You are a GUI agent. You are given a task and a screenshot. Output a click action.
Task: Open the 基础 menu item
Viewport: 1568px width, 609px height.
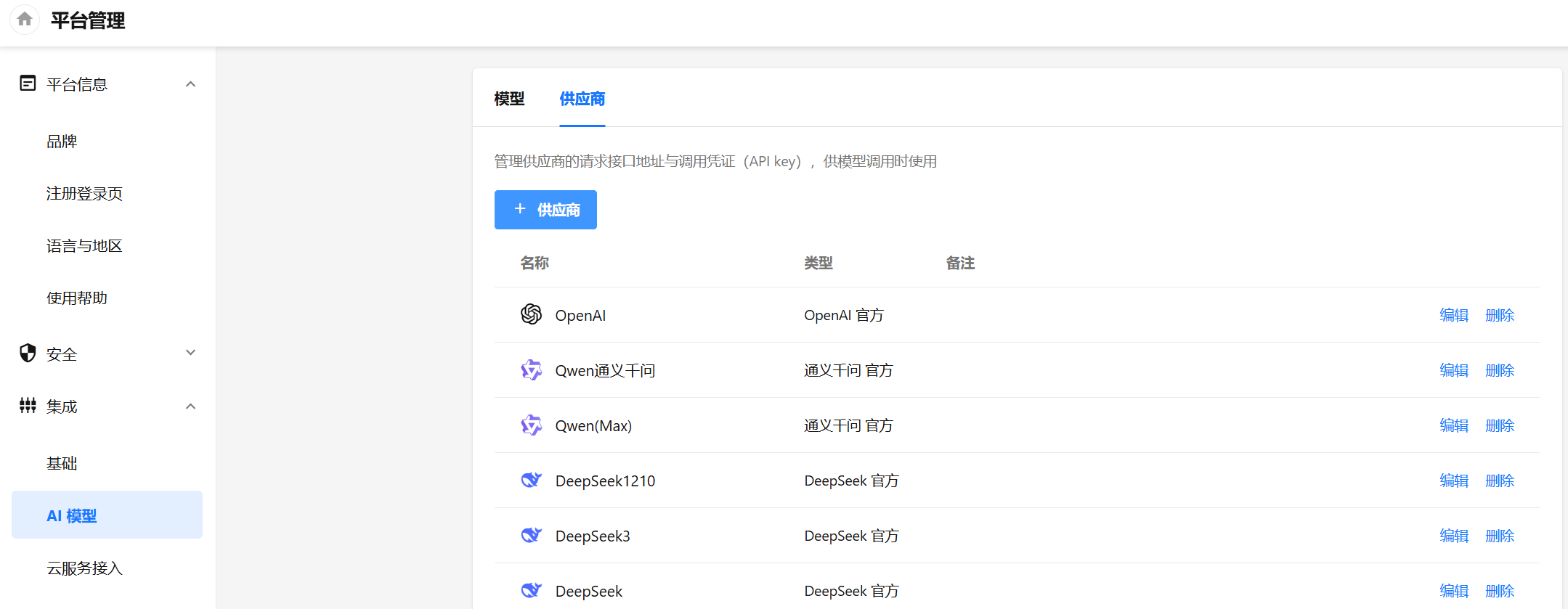click(62, 463)
